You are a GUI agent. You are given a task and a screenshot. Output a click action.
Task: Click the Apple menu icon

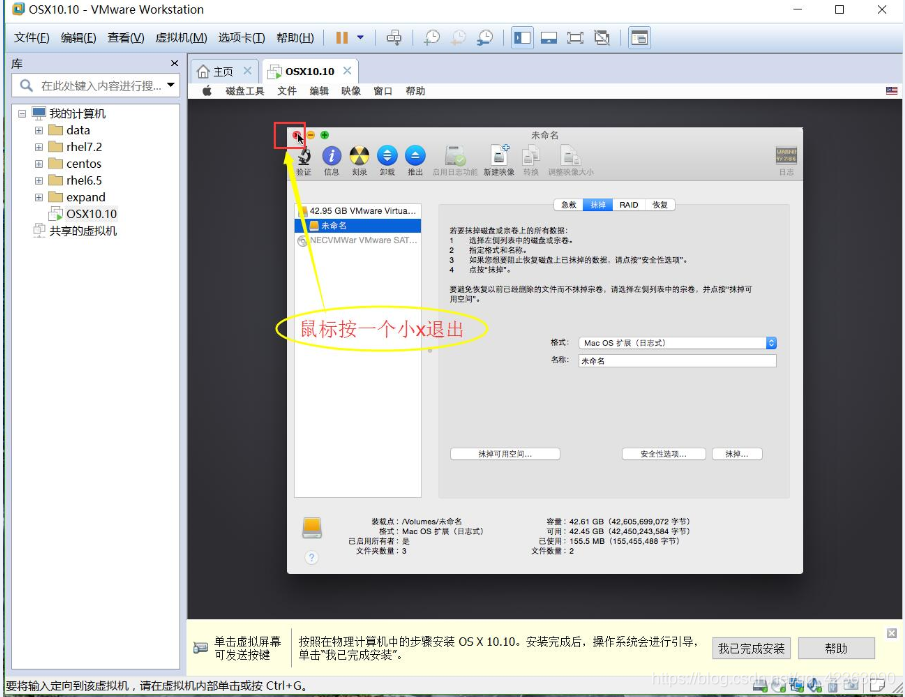click(207, 91)
